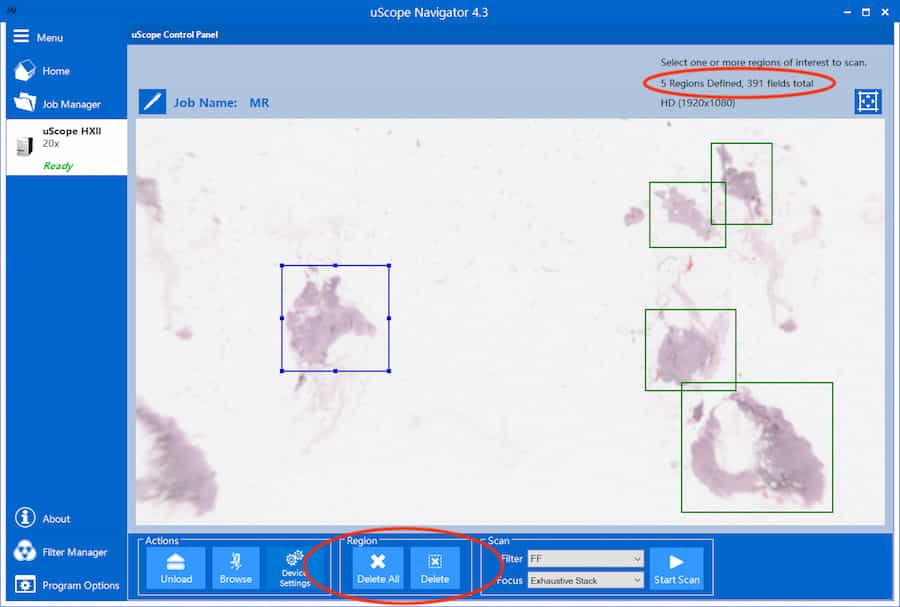The height and width of the screenshot is (607, 900).
Task: Select the largest green region at bottom right
Action: point(756,447)
